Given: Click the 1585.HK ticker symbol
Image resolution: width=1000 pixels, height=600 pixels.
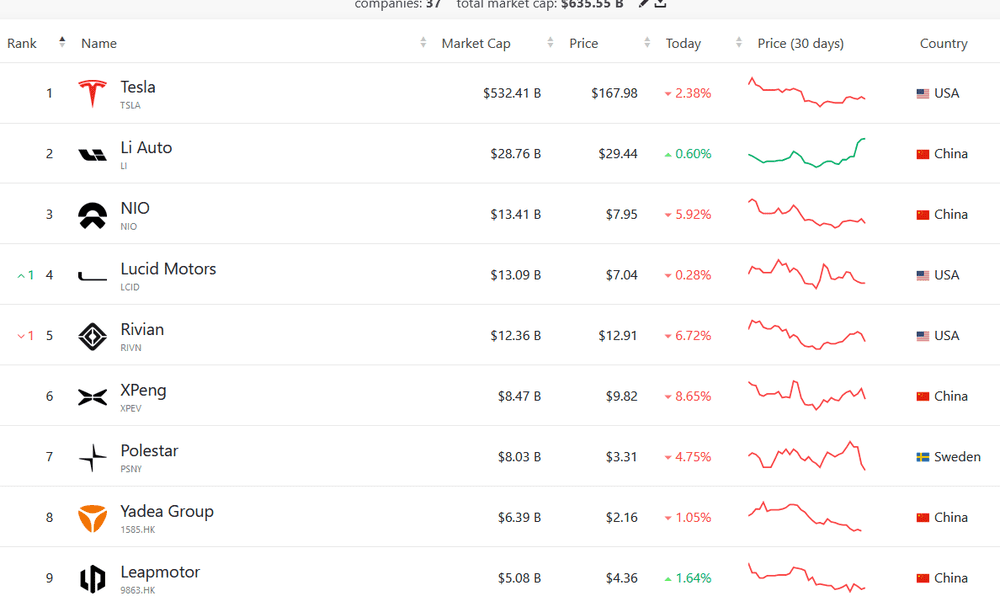Looking at the screenshot, I should [138, 529].
